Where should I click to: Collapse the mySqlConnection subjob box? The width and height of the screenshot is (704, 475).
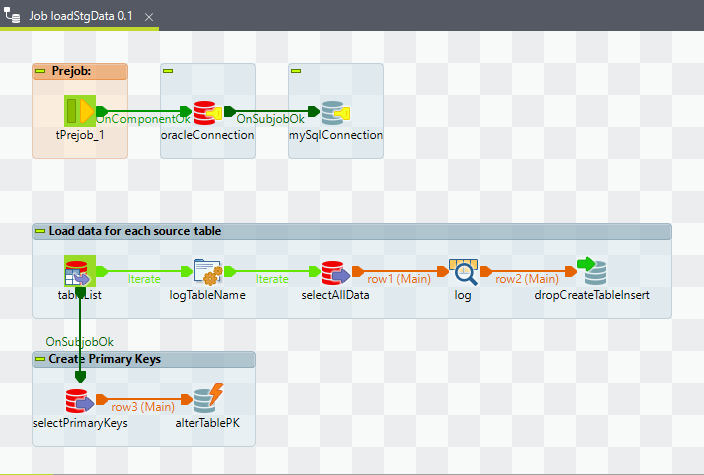coord(297,71)
